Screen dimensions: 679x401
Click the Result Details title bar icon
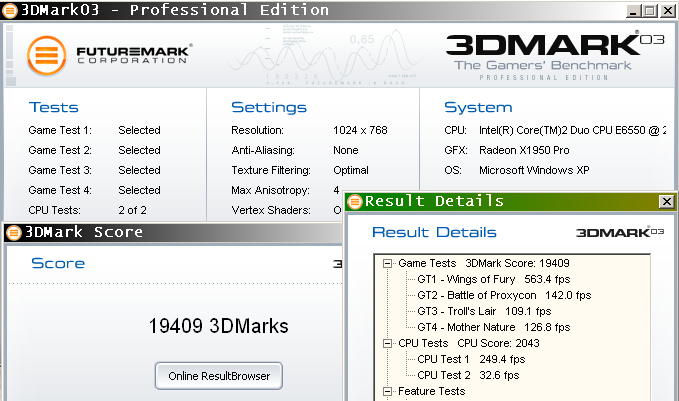[355, 201]
